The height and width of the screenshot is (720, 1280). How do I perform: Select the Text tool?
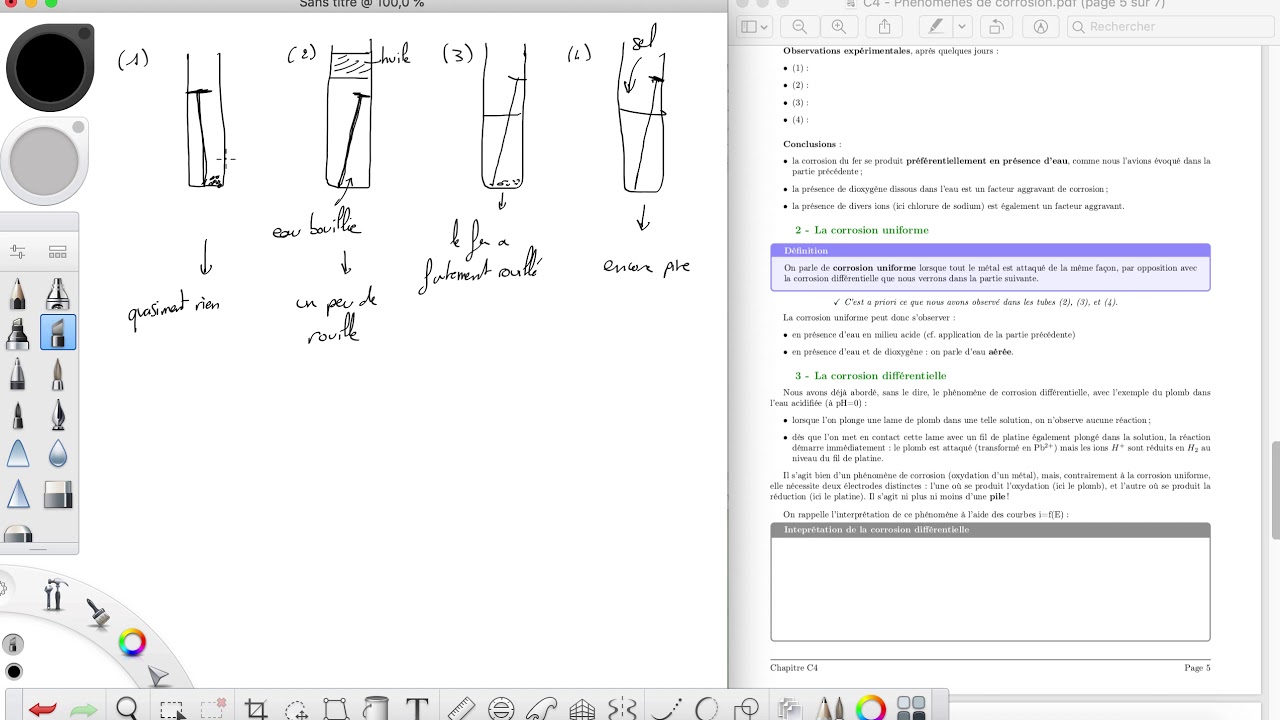click(x=417, y=708)
